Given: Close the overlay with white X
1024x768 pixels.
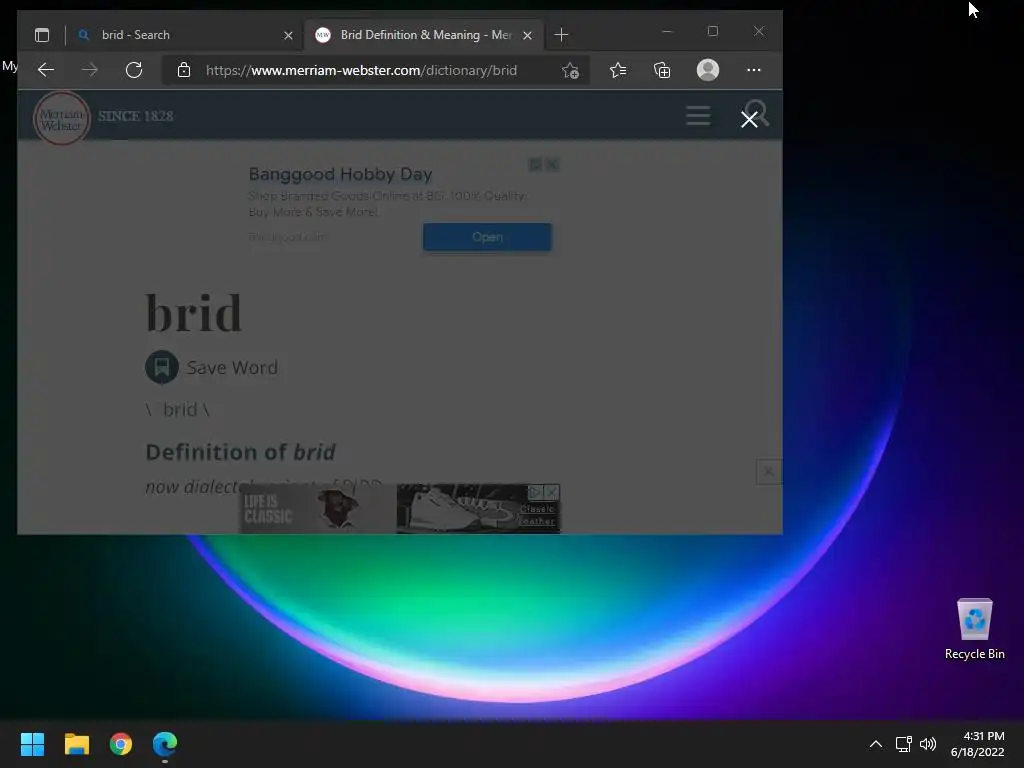Looking at the screenshot, I should 749,119.
